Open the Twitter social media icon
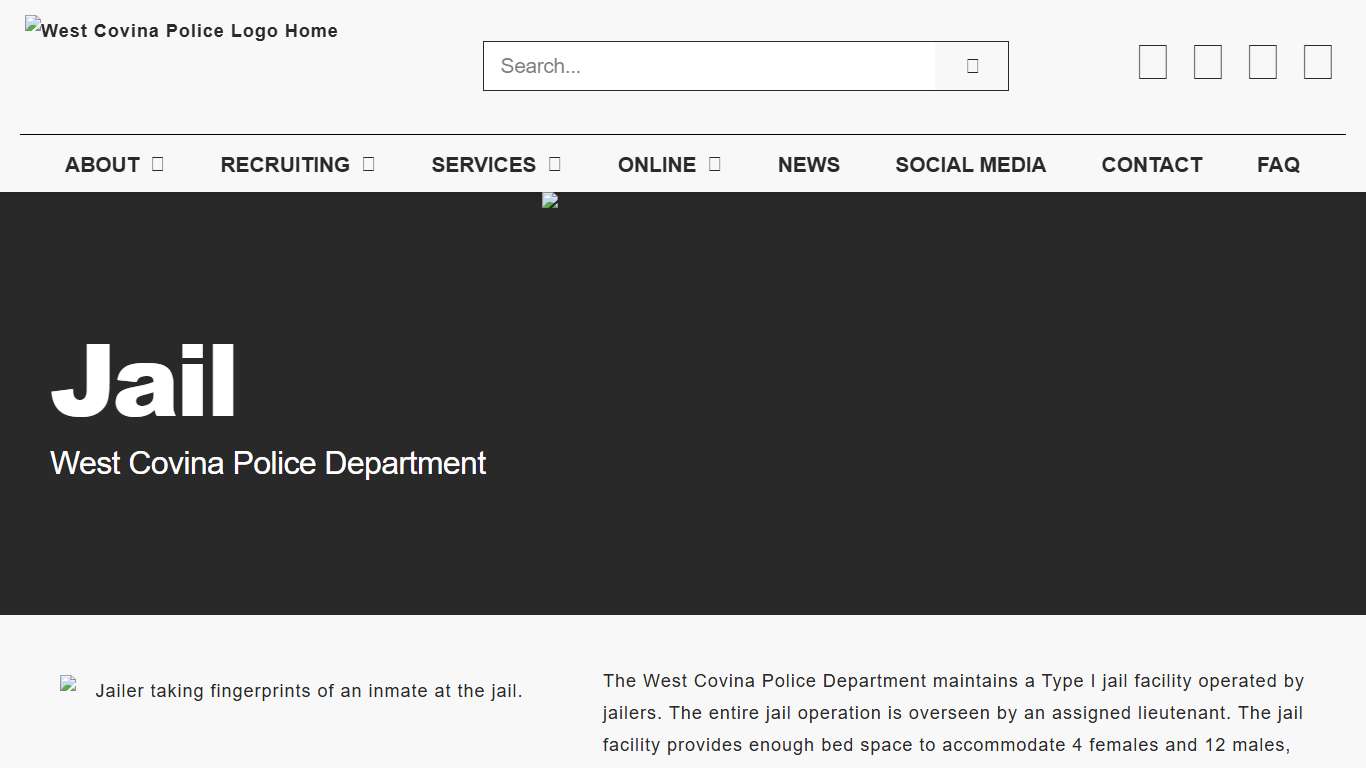 click(1207, 61)
